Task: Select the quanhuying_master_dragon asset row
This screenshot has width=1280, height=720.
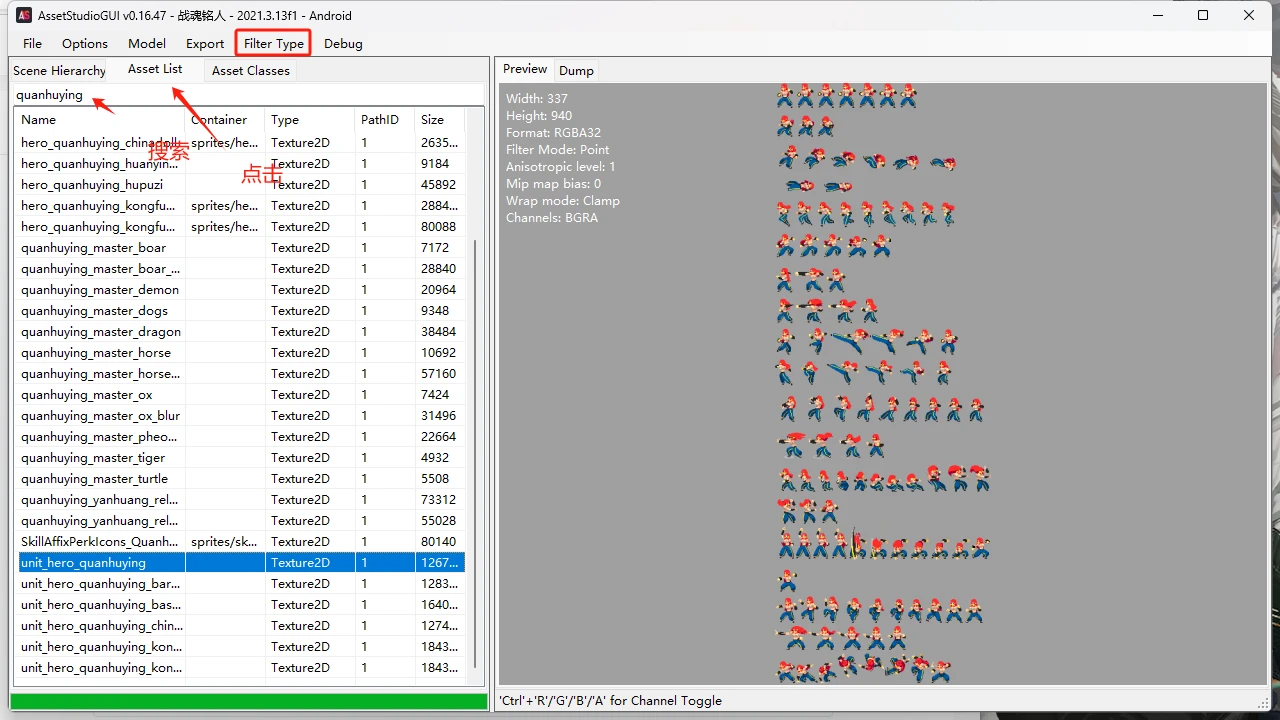Action: (x=101, y=332)
